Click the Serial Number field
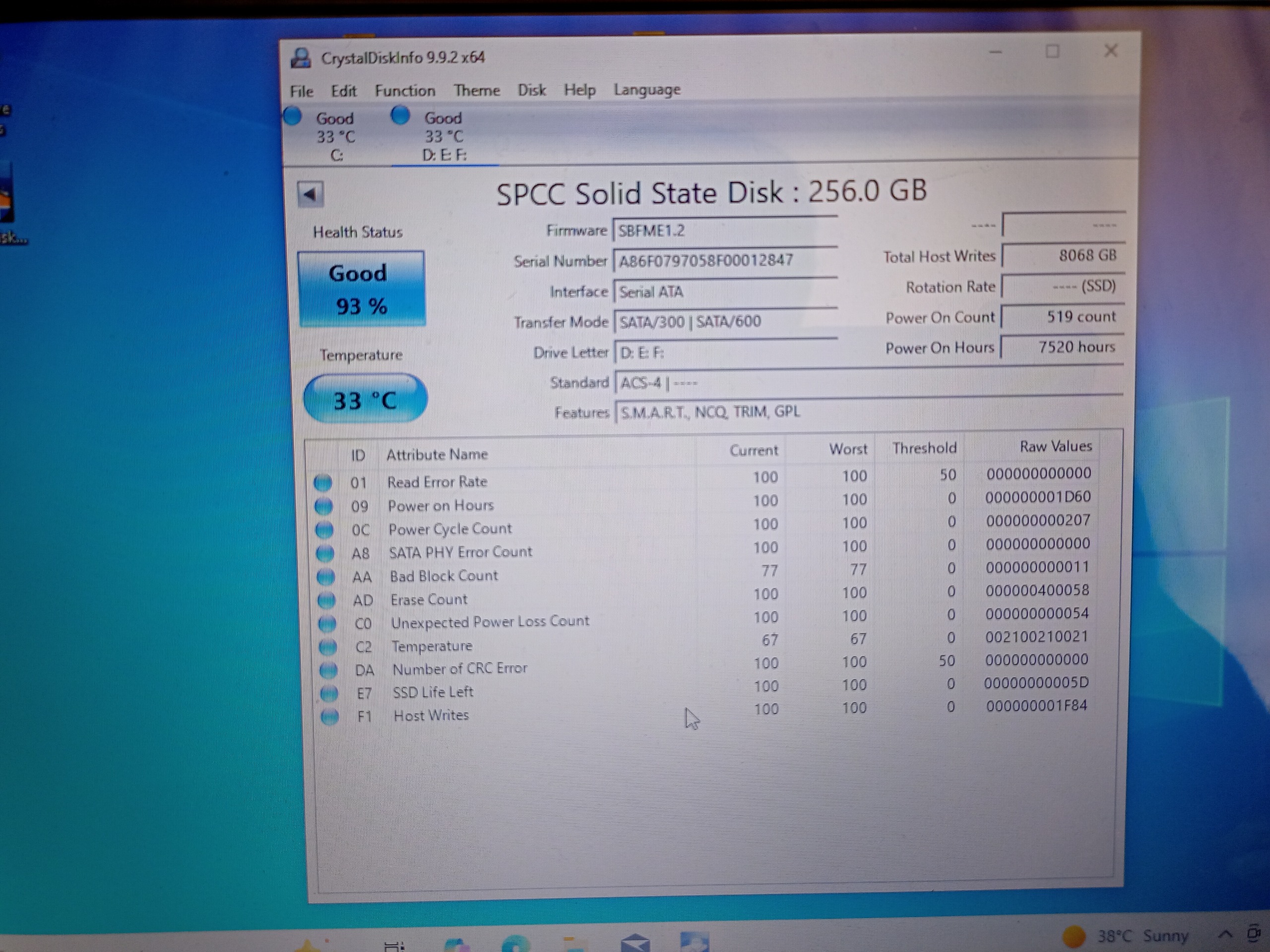This screenshot has width=1270, height=952. click(725, 260)
